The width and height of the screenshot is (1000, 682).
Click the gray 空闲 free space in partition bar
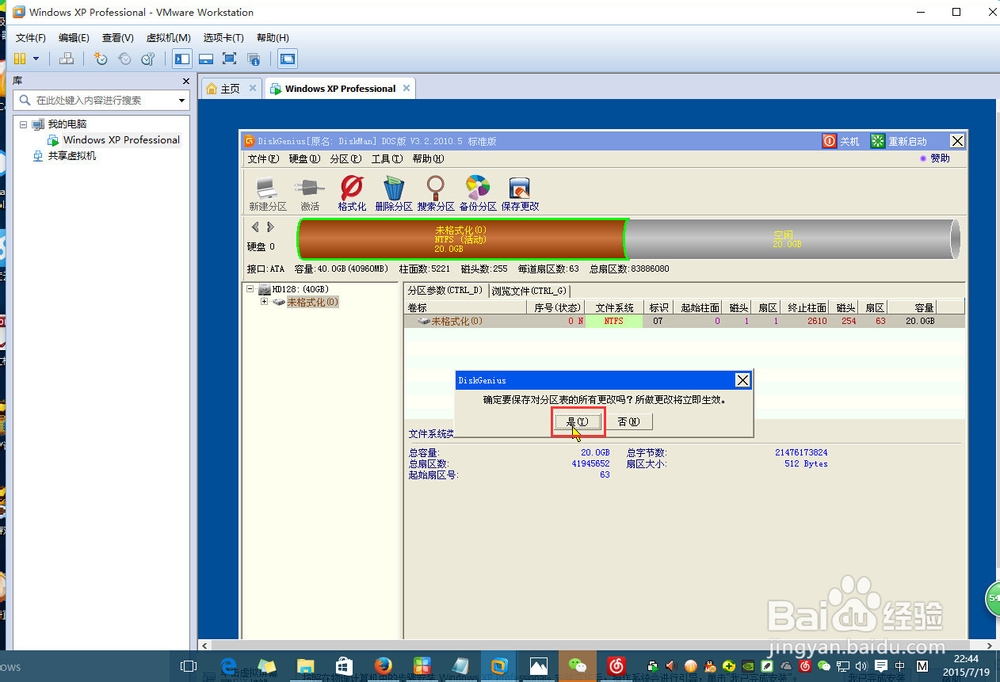(x=787, y=239)
